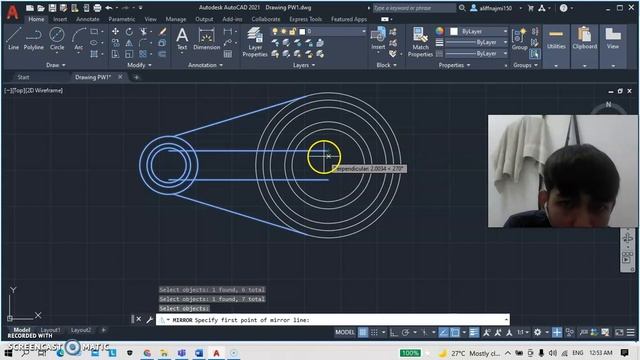The height and width of the screenshot is (360, 640).
Task: Toggle the drawing grid display in status bar
Action: tap(362, 333)
